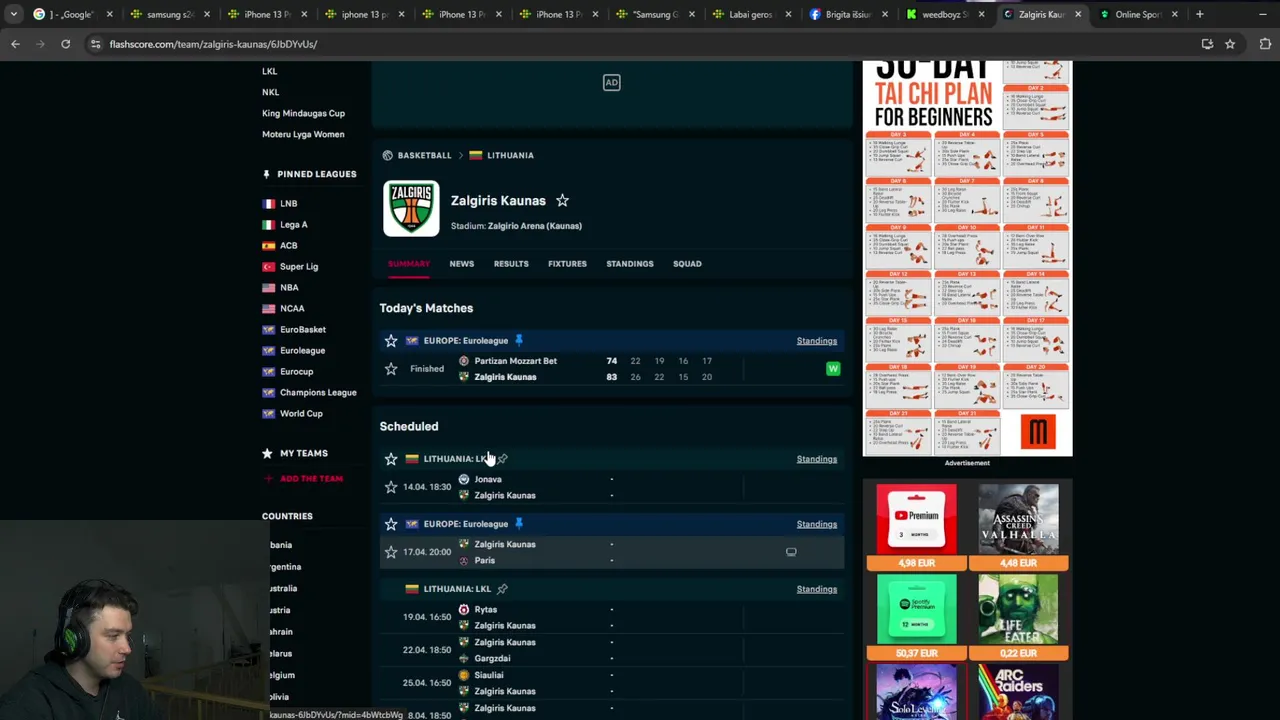Star Zalgiris Kaunas as favorite team
Viewport: 1280px width, 720px height.
(x=562, y=200)
